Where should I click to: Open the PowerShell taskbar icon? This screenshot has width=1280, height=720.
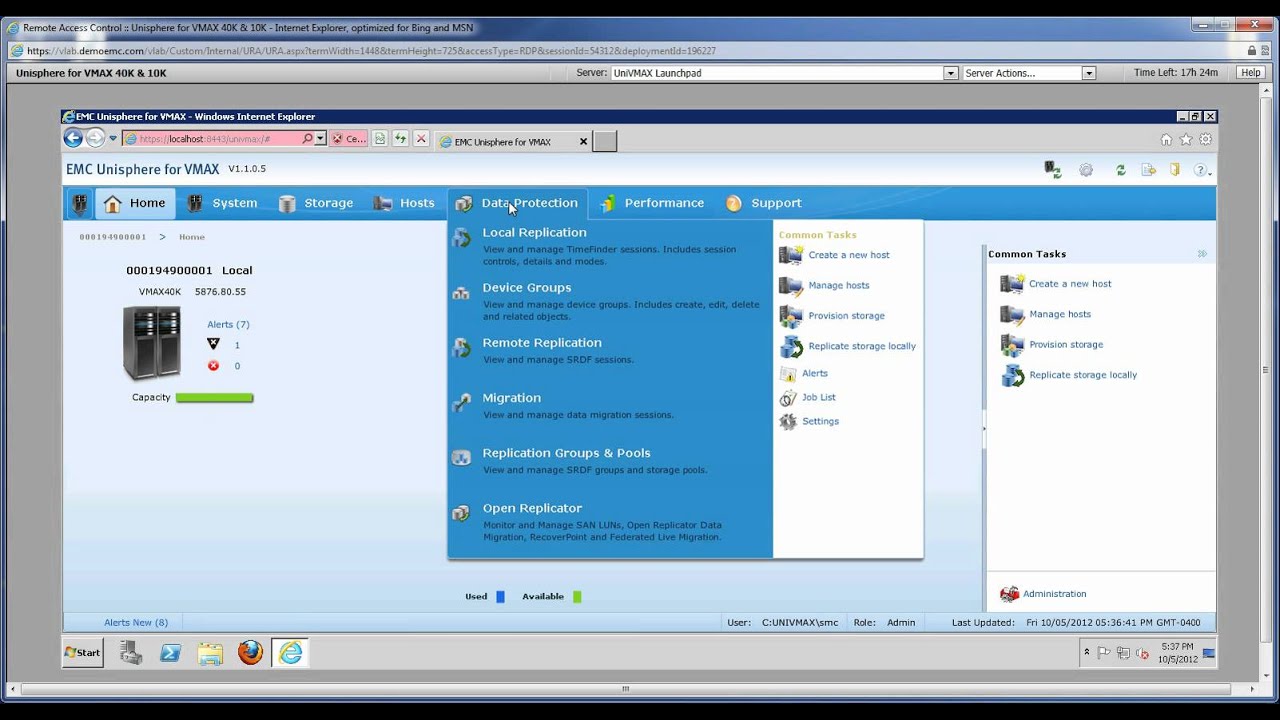(170, 653)
